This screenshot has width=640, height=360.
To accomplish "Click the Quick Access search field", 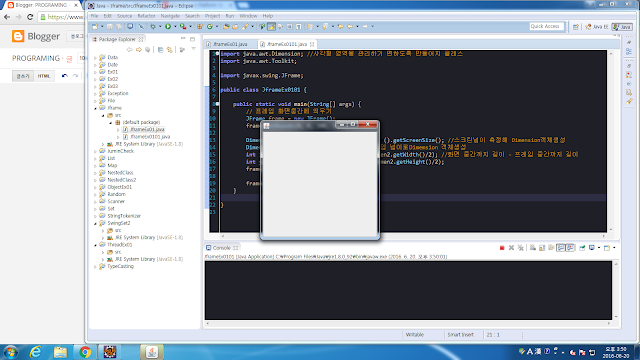I will click(546, 27).
